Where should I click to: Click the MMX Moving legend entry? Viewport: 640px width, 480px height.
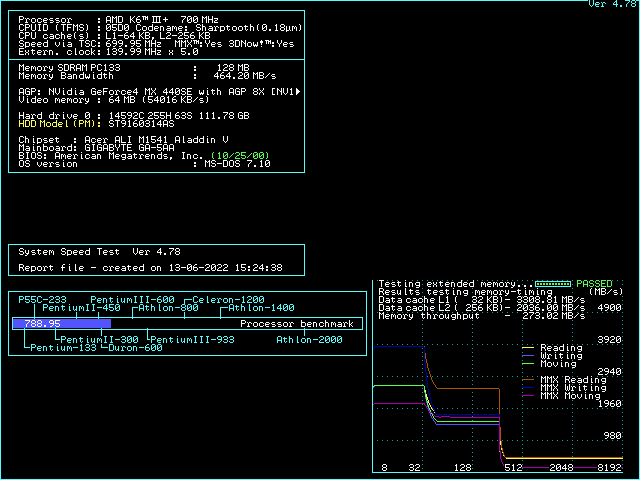coord(569,396)
